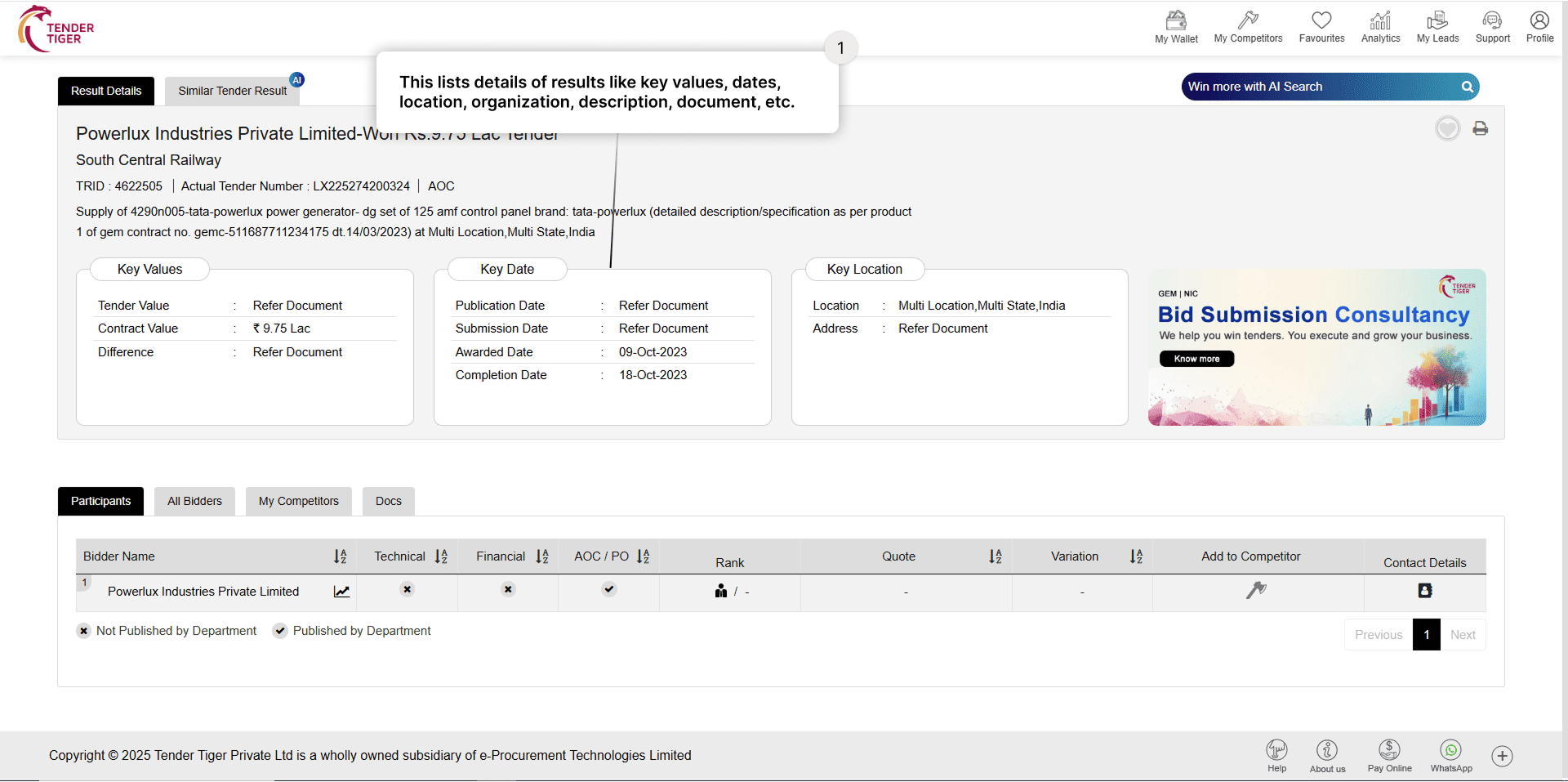1568x782 pixels.
Task: Switch to Similar Tender Result tab
Action: (x=233, y=91)
